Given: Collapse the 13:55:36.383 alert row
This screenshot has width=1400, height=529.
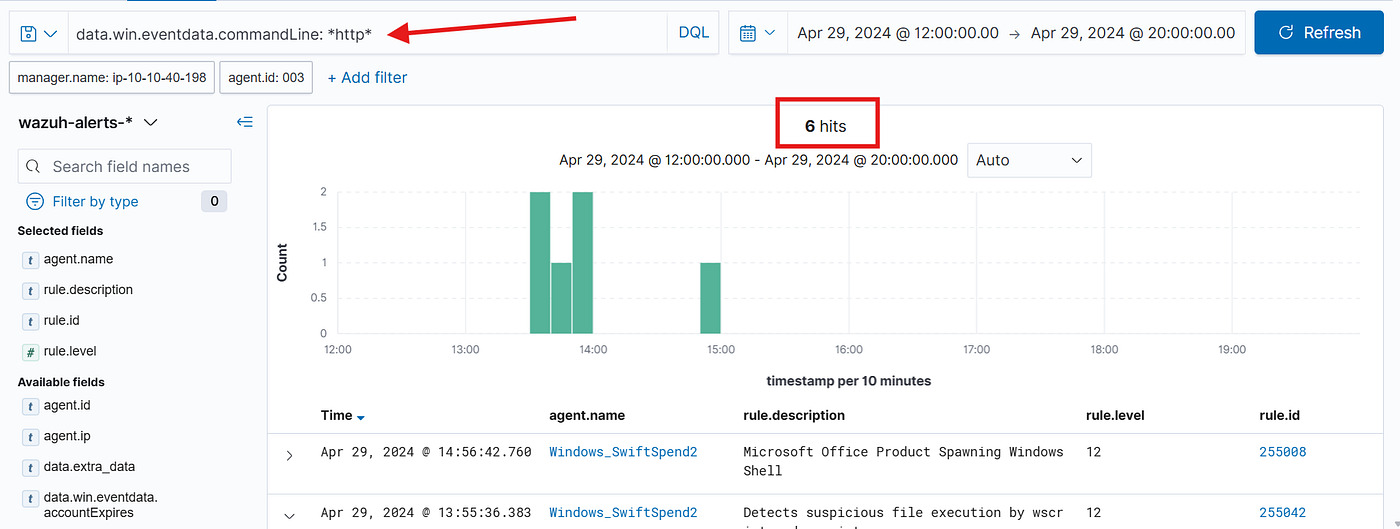Looking at the screenshot, I should (289, 516).
